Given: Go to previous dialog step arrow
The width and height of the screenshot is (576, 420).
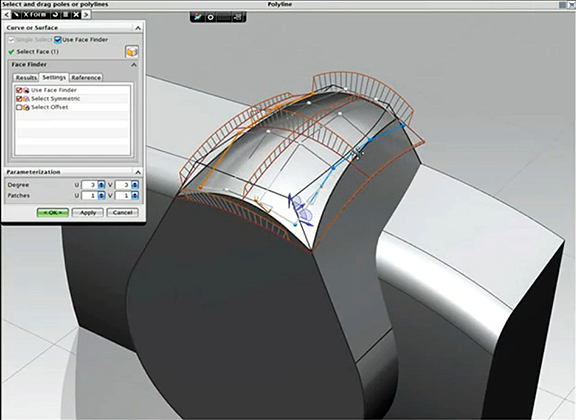Looking at the screenshot, I should point(7,15).
